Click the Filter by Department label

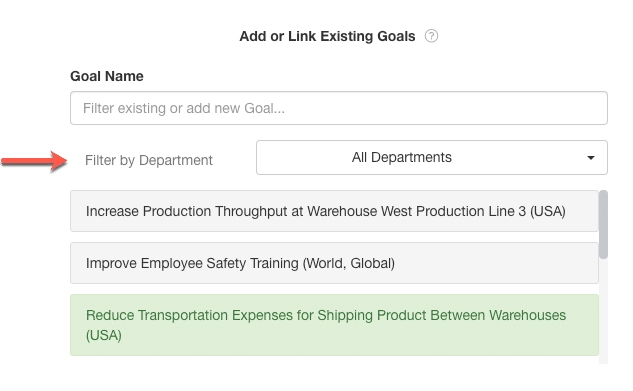pos(149,160)
